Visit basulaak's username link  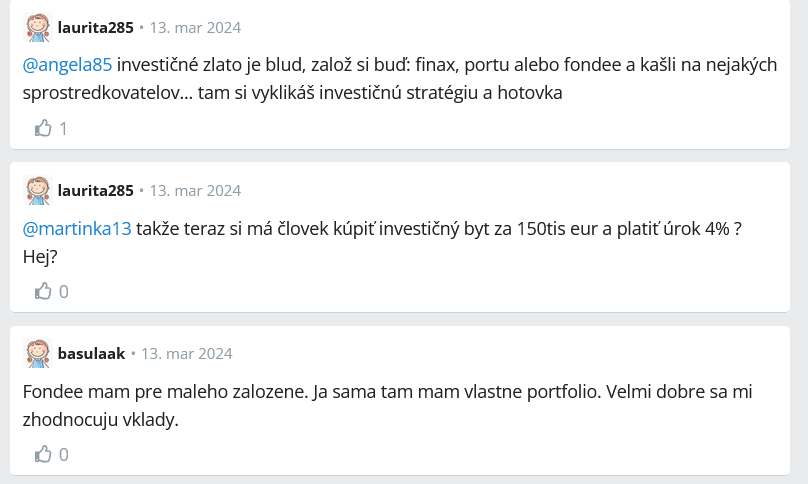[x=91, y=354]
